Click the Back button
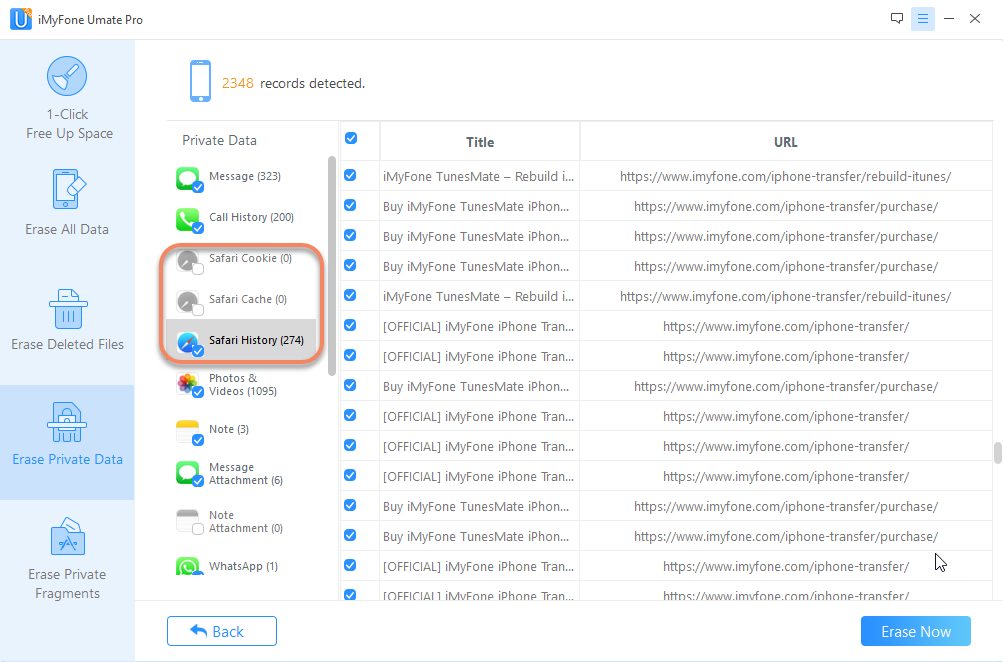 tap(222, 631)
